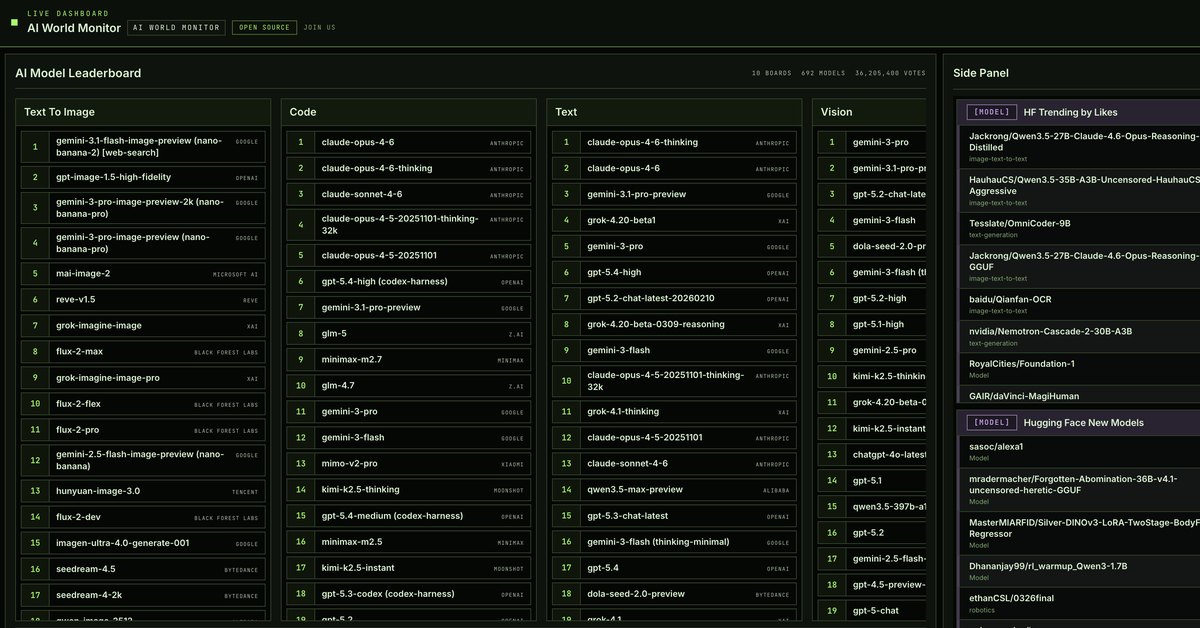Open gpt-5.4-medium (codex-harness) entry
The height and width of the screenshot is (628, 1200).
coord(409,516)
